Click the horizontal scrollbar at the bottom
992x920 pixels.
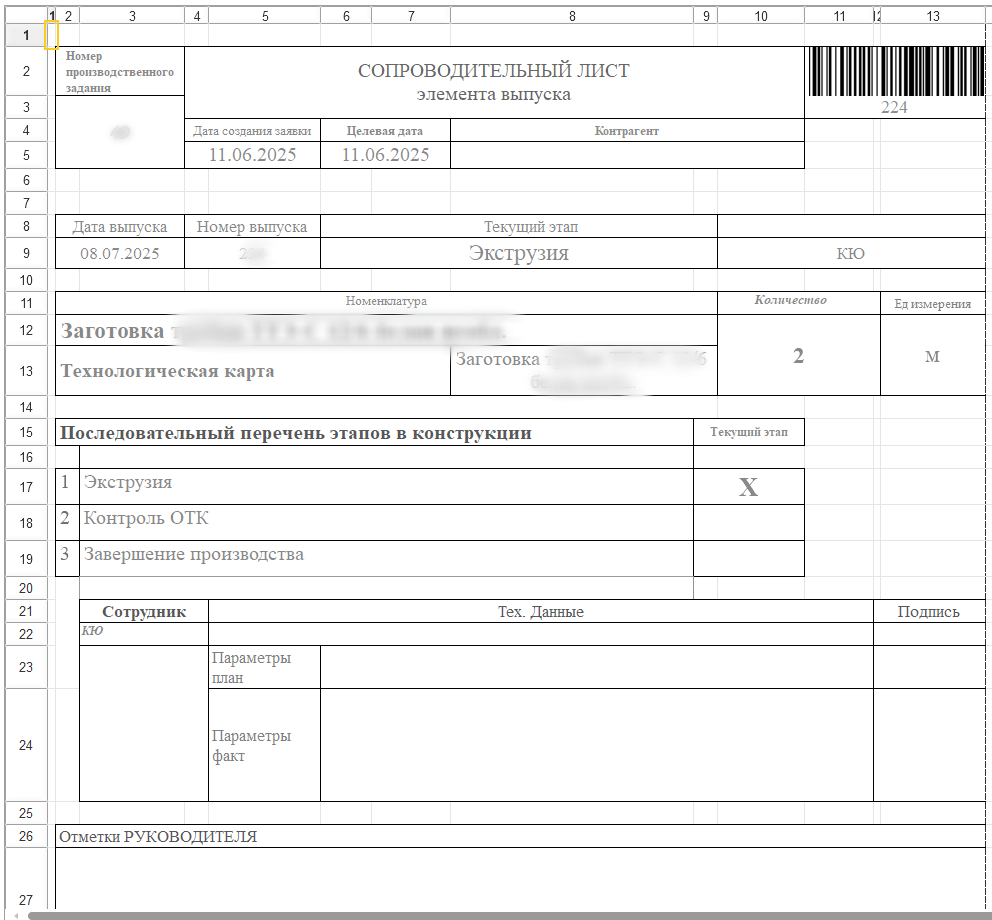(x=500, y=915)
